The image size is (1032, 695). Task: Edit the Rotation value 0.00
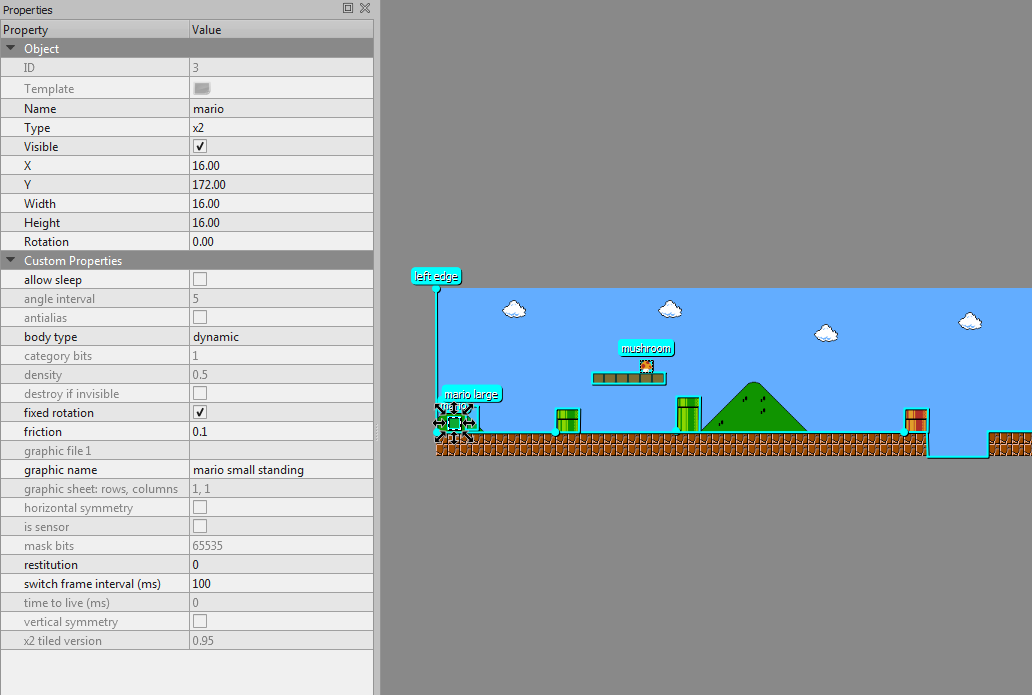point(282,242)
